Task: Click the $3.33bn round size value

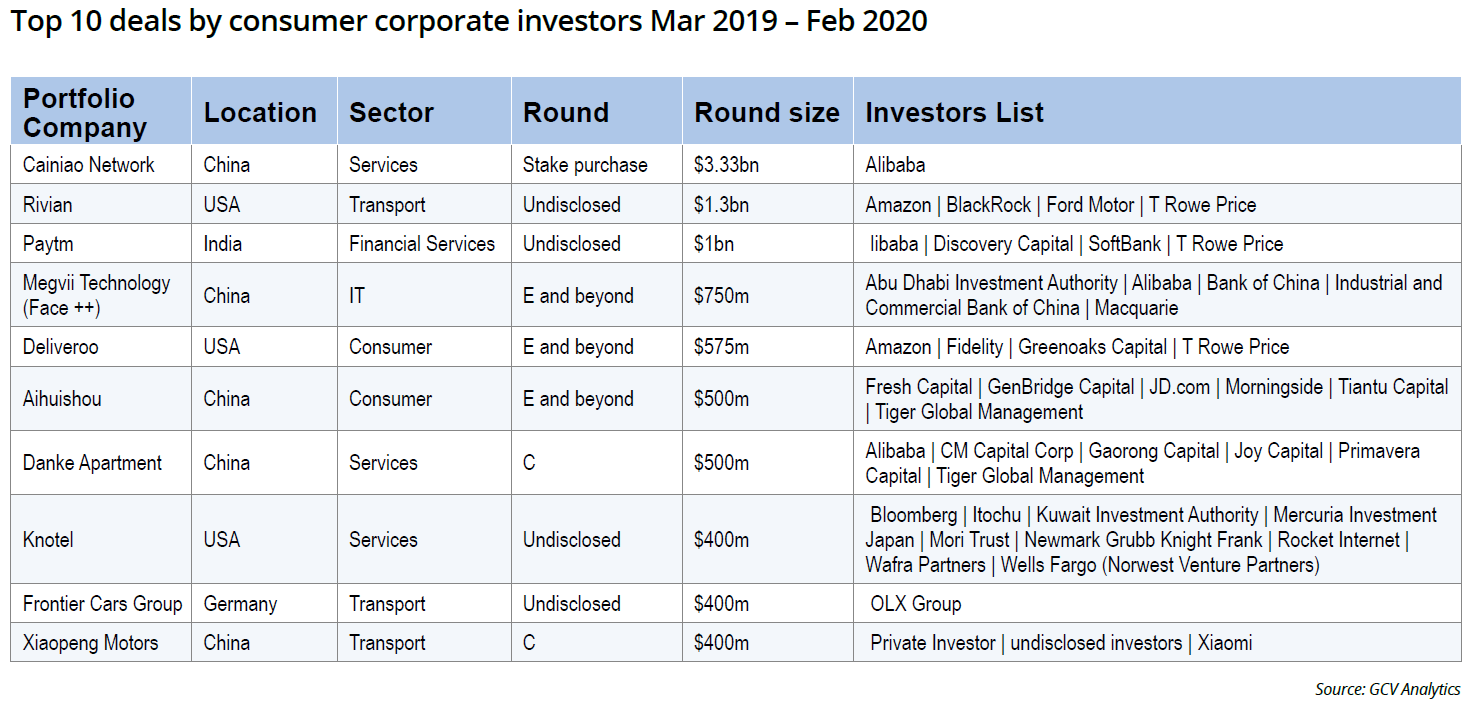Action: [726, 165]
